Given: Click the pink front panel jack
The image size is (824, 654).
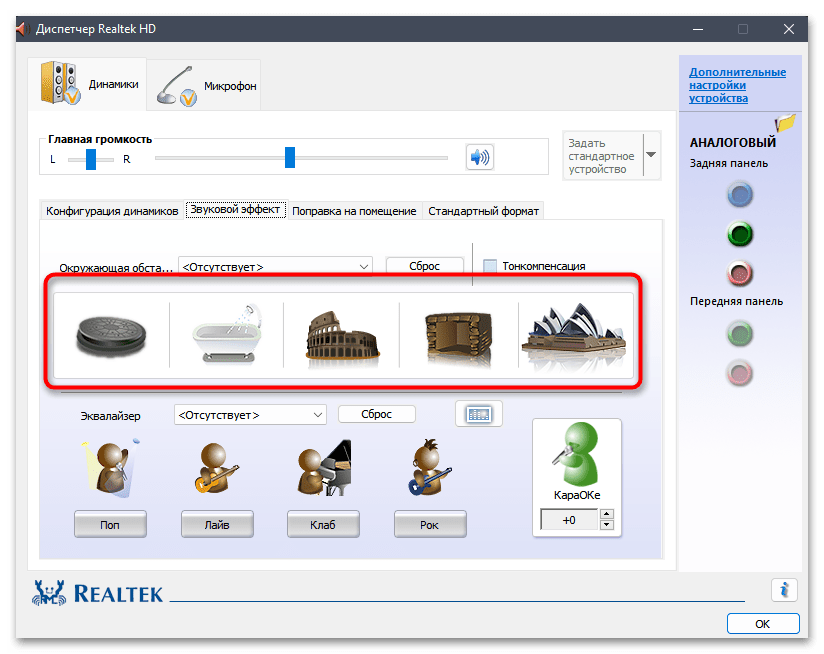Looking at the screenshot, I should pos(740,373).
